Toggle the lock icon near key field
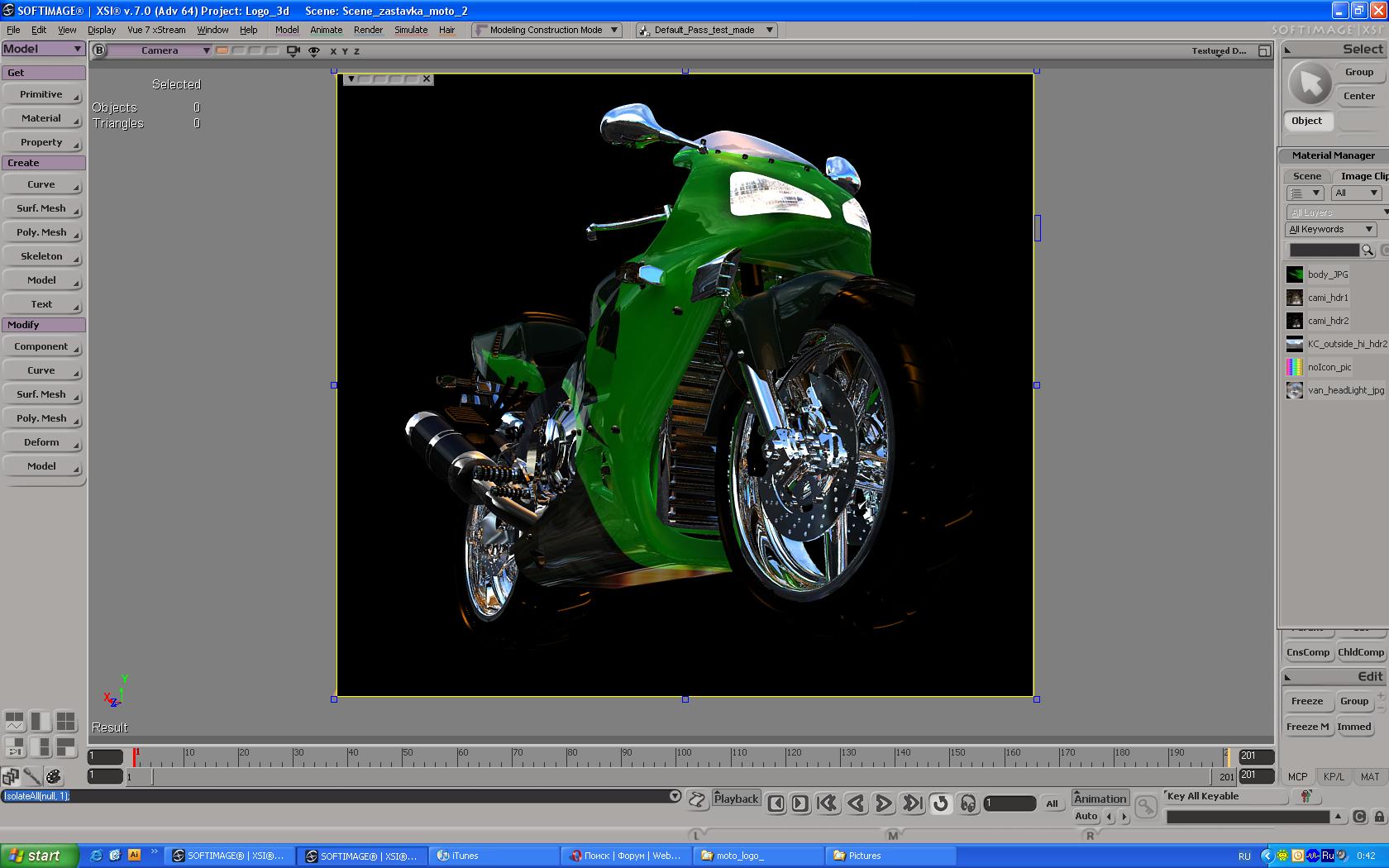Screen dimensions: 1389x868 click(1379, 817)
